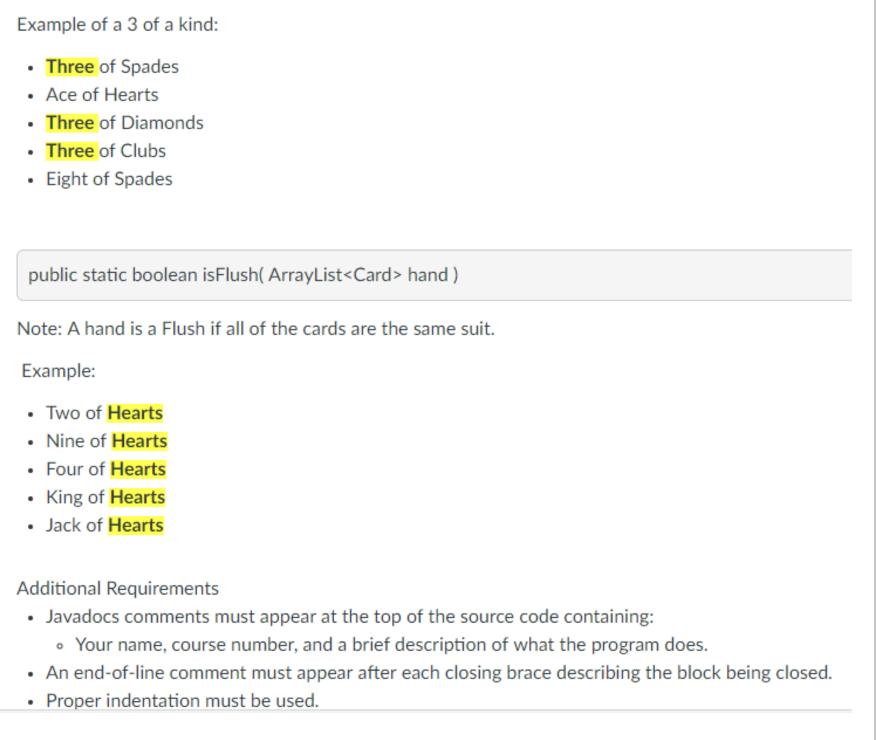Click the 'Proper indentation must be used' line

pos(182,700)
